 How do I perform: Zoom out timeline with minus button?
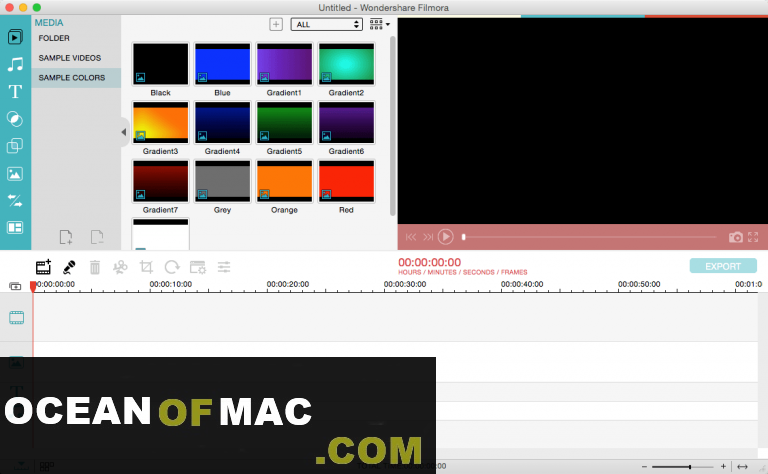(x=644, y=467)
